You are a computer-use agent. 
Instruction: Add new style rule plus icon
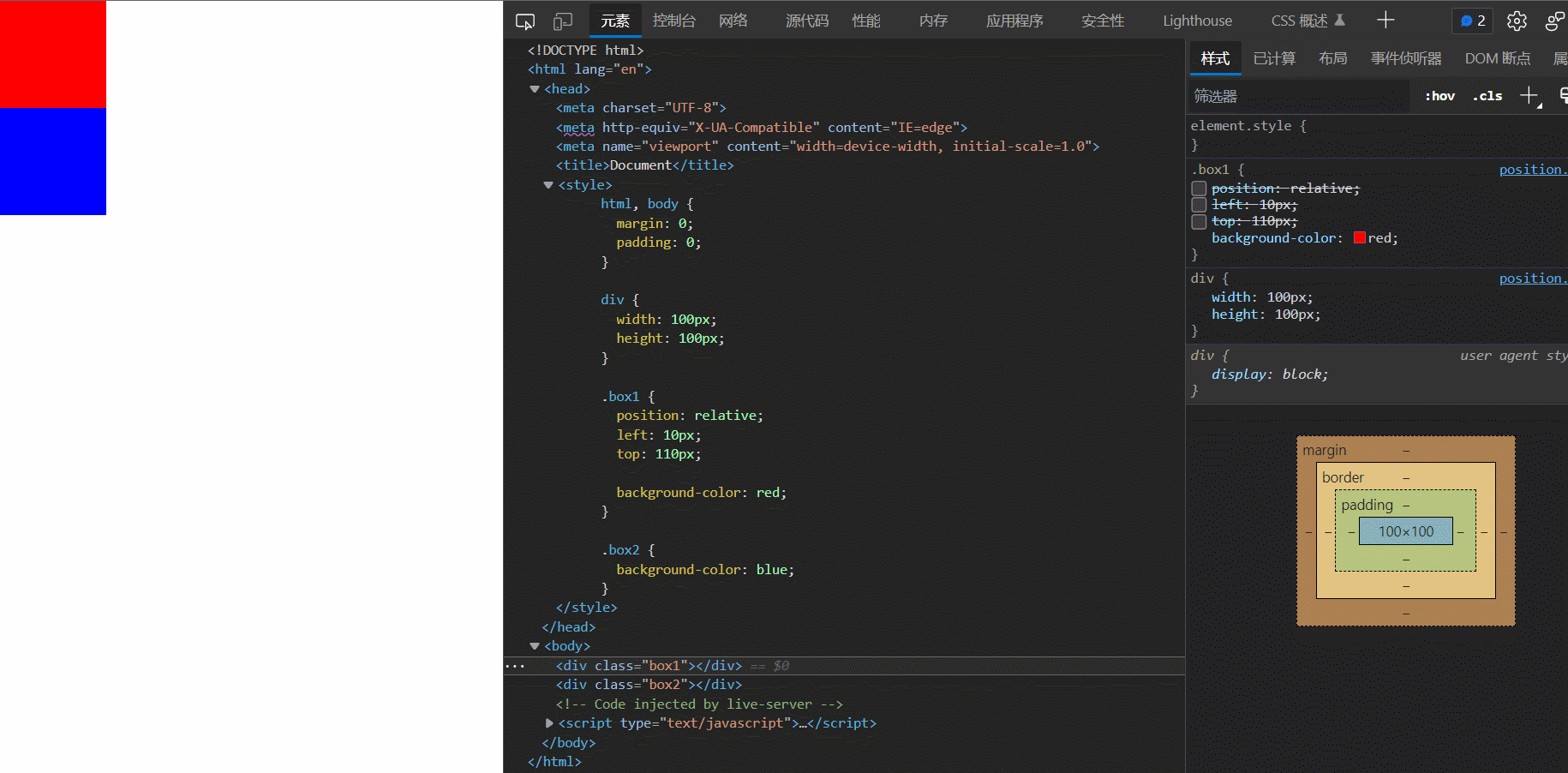(x=1530, y=96)
